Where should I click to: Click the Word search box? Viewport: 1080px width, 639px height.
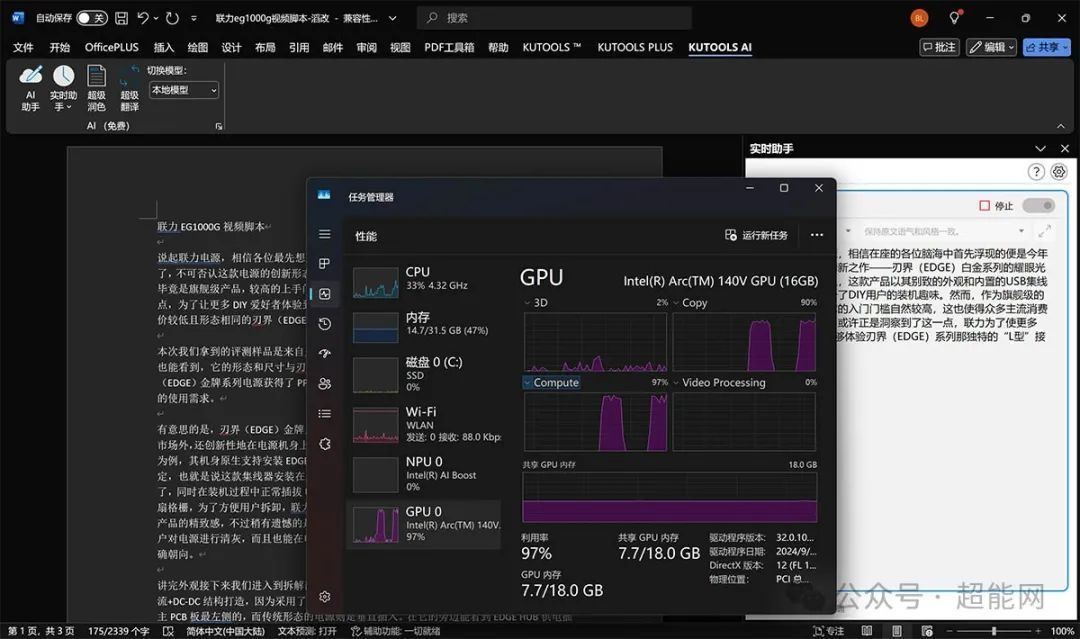point(554,18)
